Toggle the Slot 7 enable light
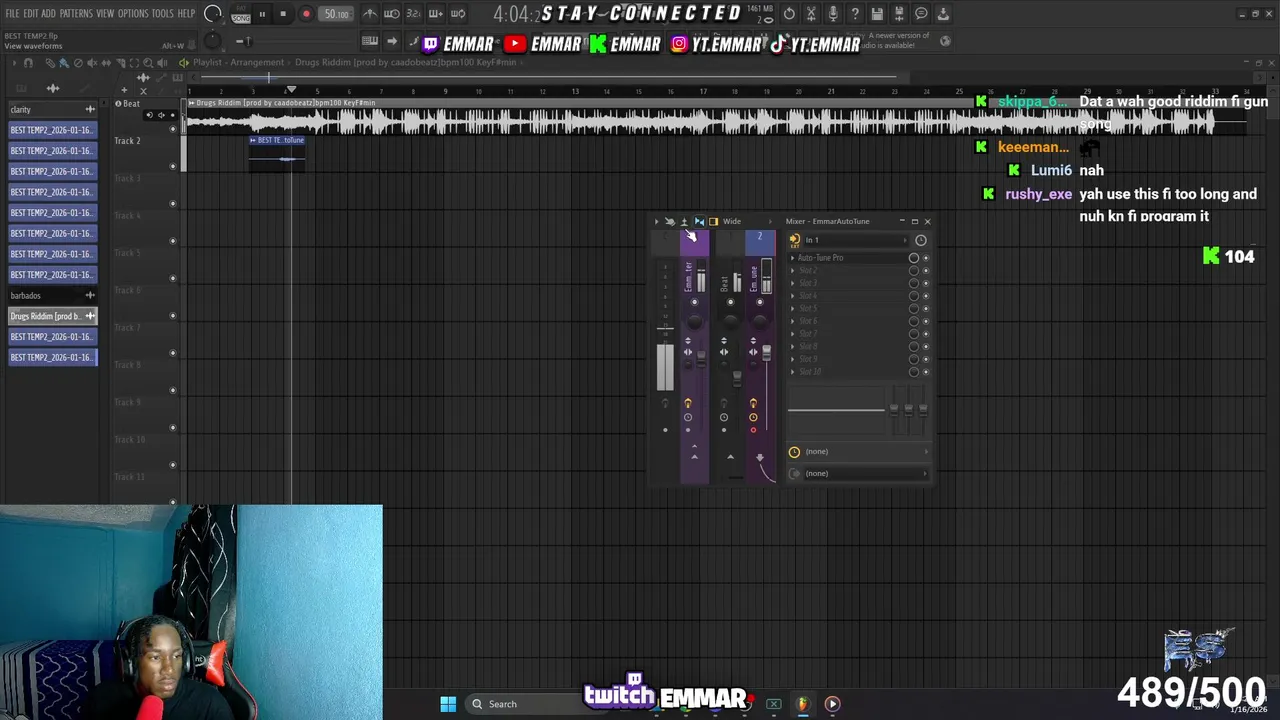 (x=925, y=334)
